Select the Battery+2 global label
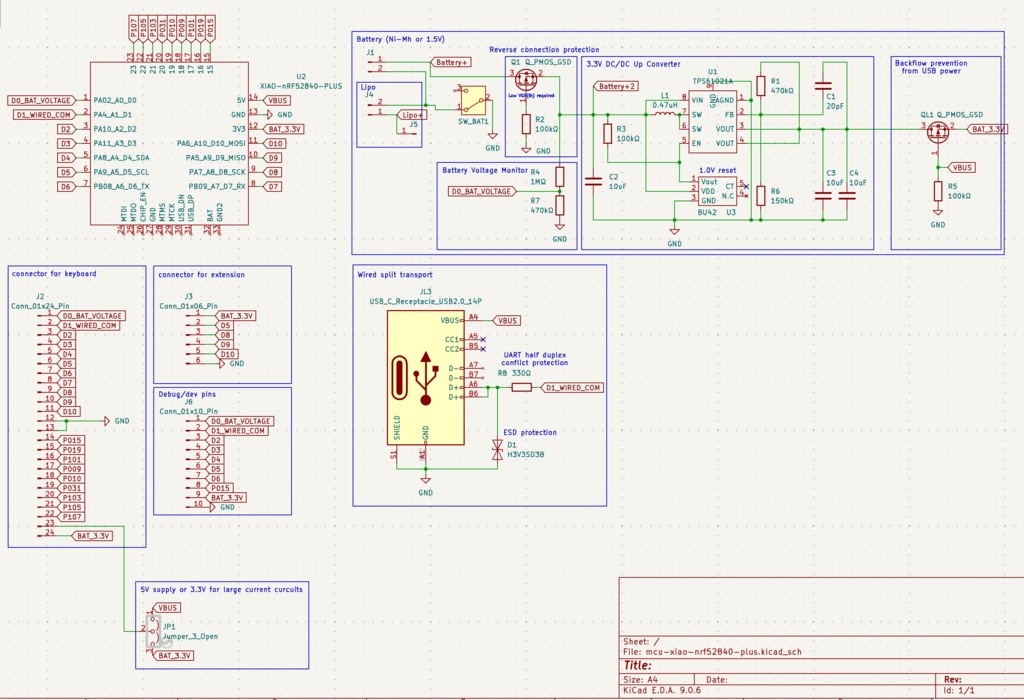The image size is (1024, 700). tap(615, 86)
